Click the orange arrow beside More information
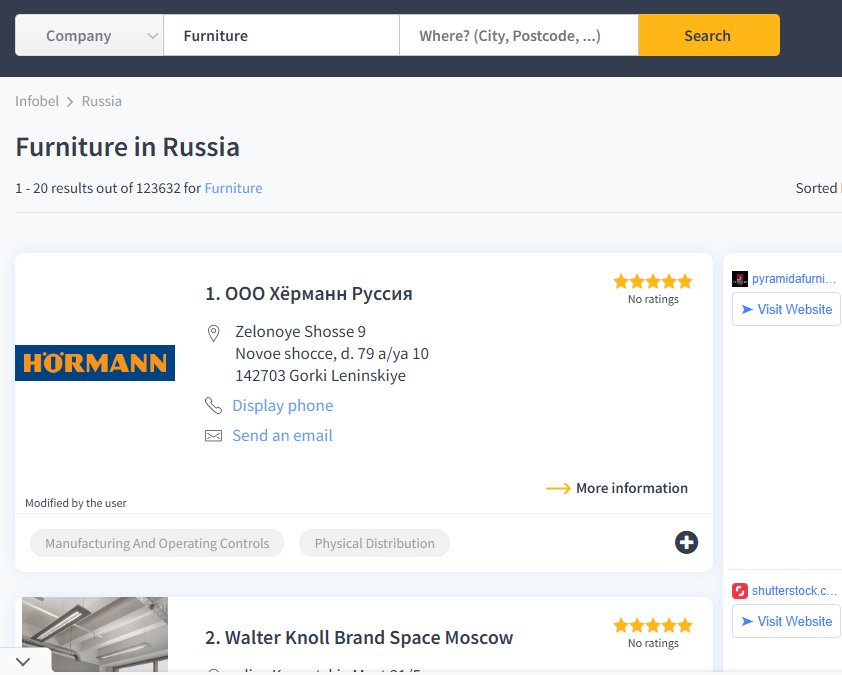 point(558,488)
